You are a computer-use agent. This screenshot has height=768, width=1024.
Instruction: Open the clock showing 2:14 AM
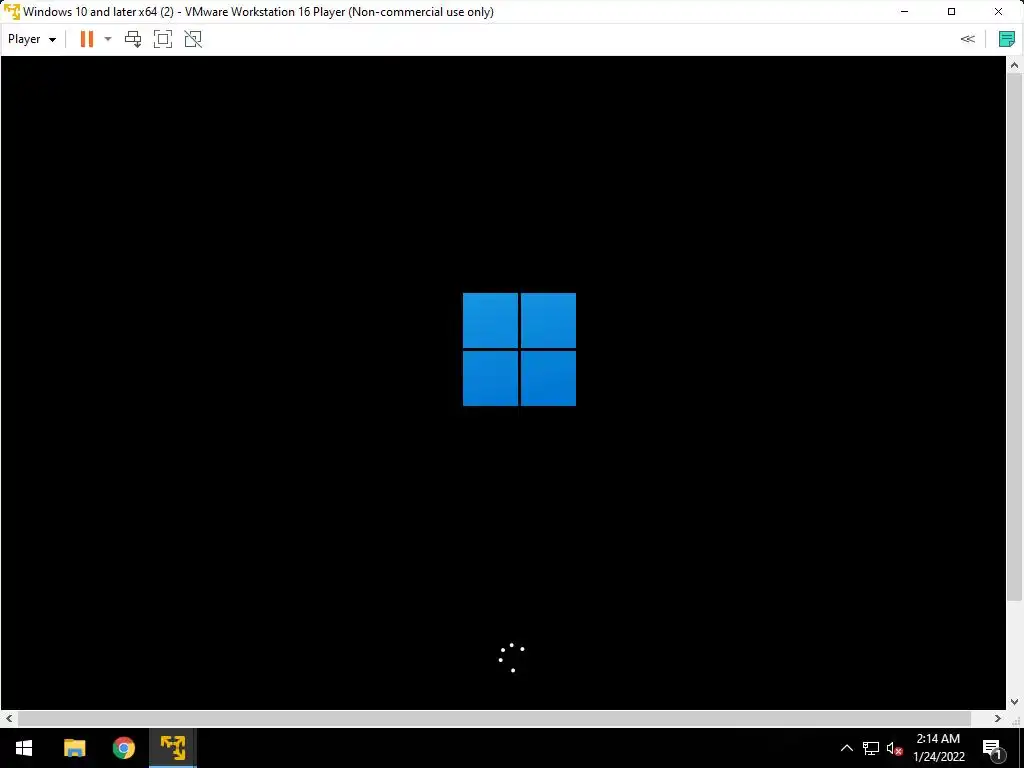click(938, 748)
